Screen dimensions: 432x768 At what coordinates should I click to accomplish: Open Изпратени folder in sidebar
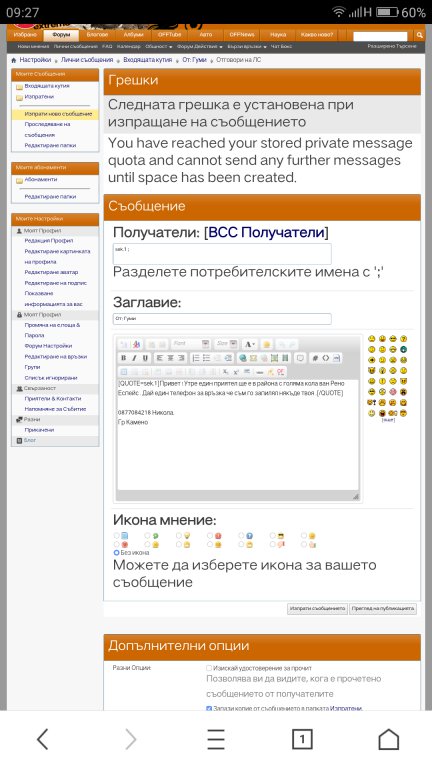[39, 96]
